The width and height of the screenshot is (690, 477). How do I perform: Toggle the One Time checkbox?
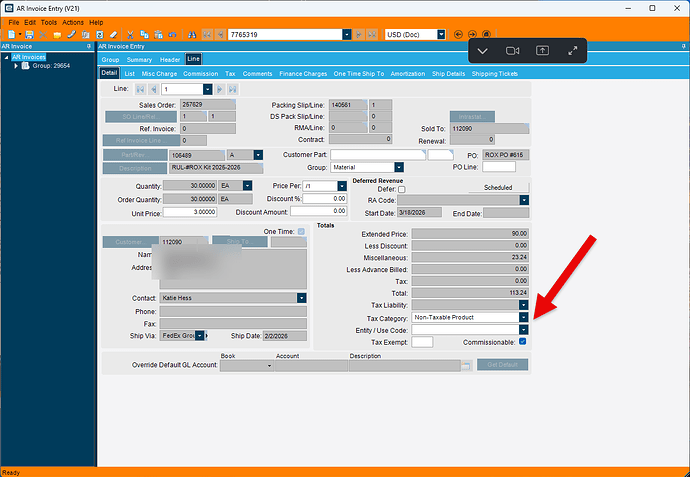point(301,231)
